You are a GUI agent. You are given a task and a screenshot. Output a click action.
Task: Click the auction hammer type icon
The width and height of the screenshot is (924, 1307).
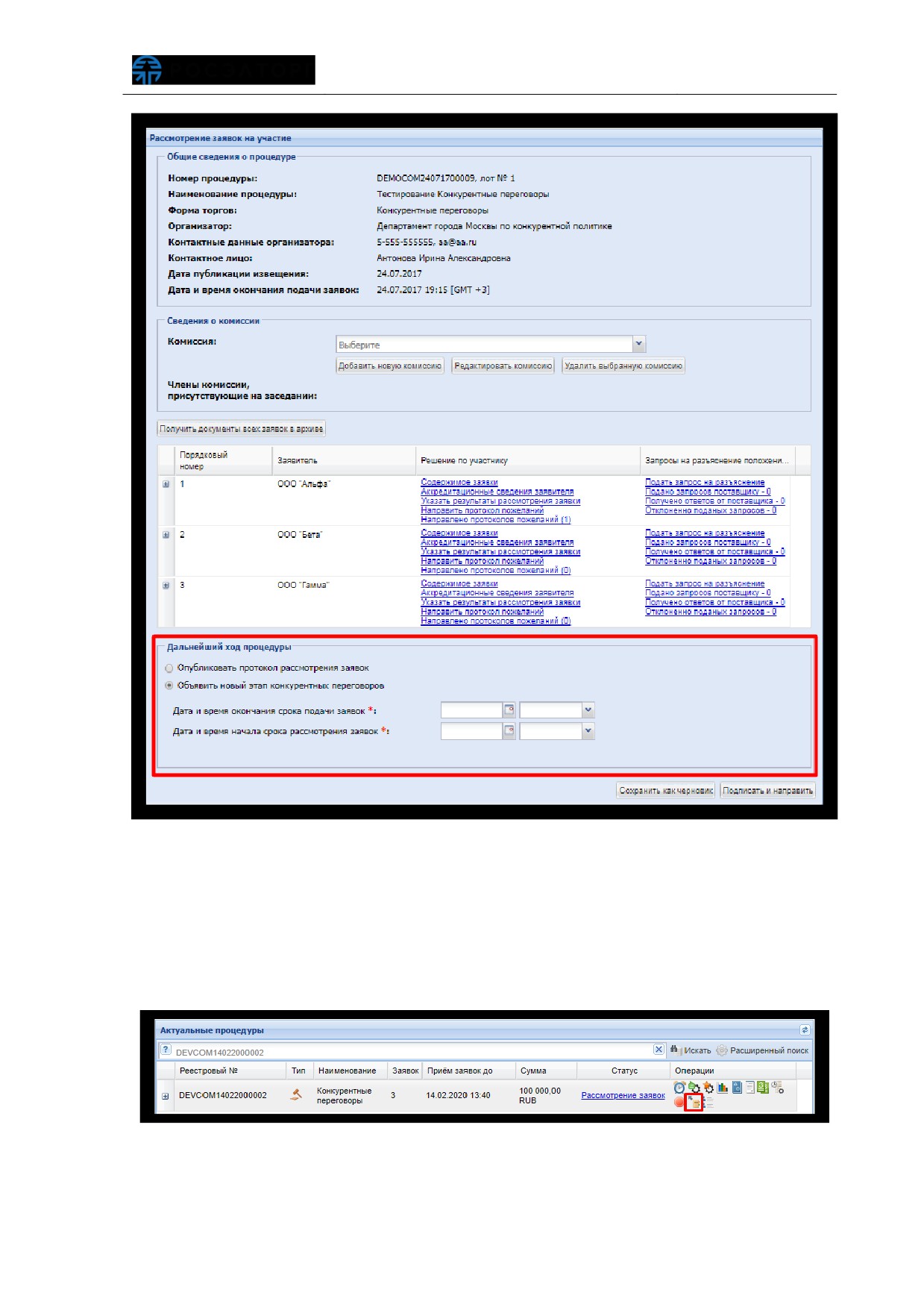[296, 1094]
